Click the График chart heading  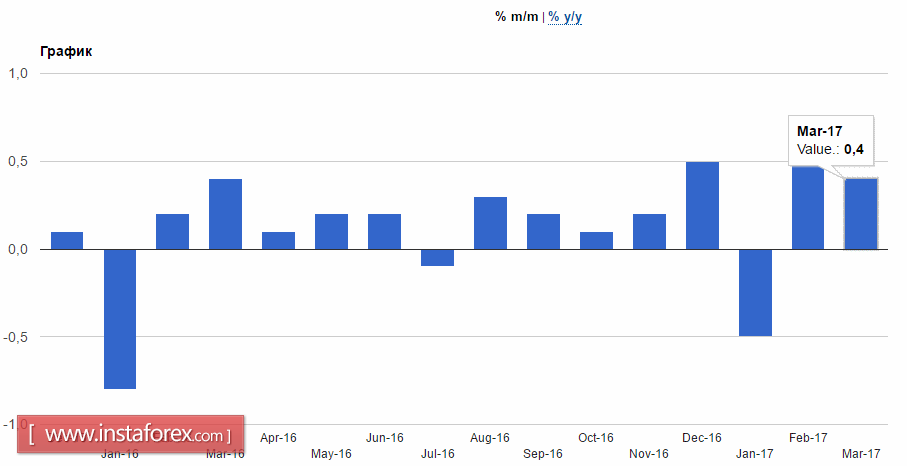[66, 51]
